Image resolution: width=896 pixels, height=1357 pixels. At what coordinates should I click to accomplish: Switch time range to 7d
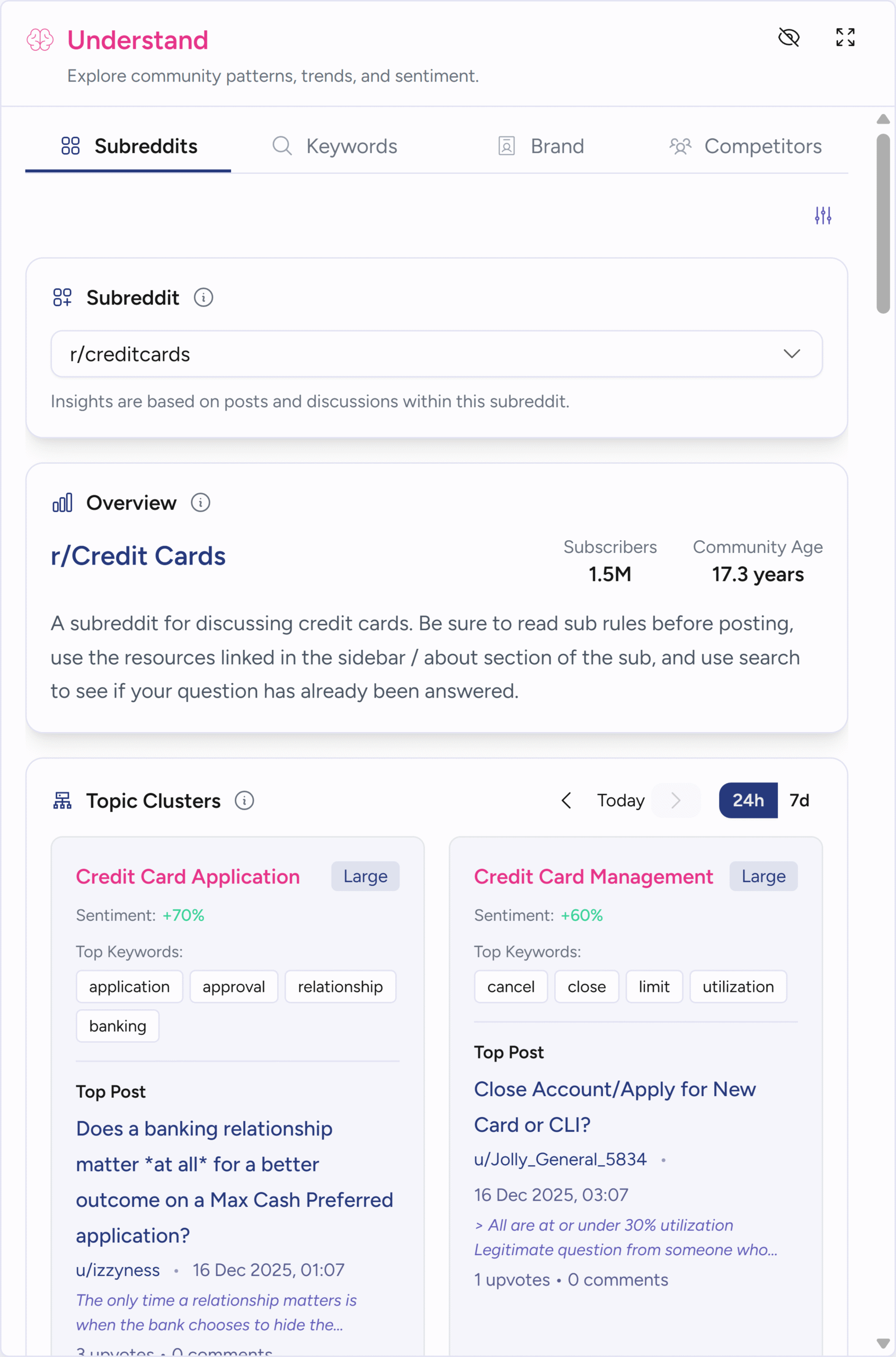tap(799, 800)
